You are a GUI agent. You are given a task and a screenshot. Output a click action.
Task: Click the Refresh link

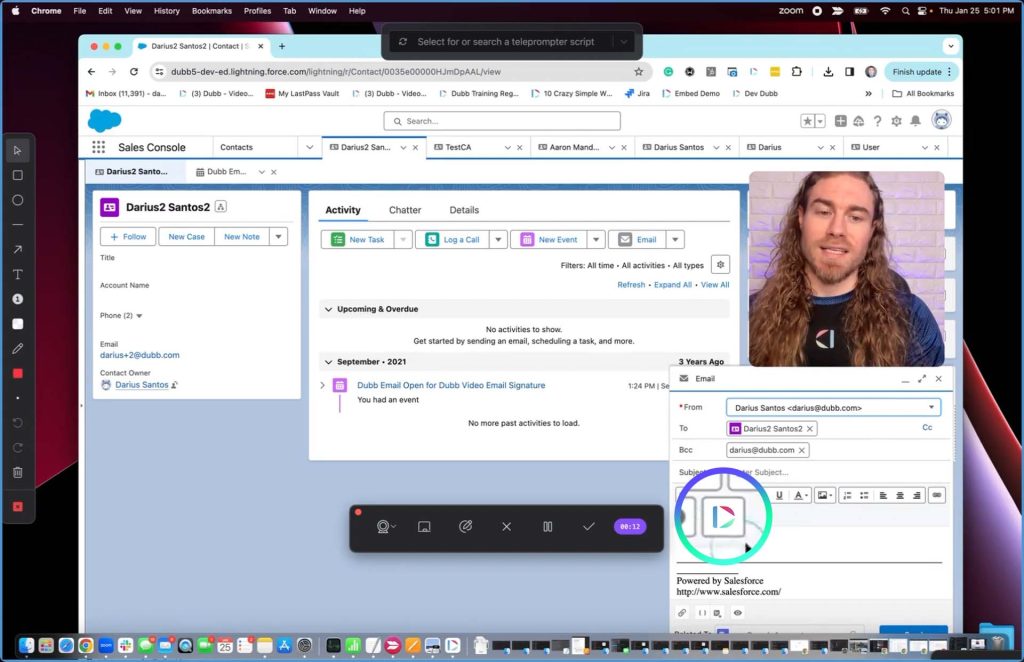631,285
